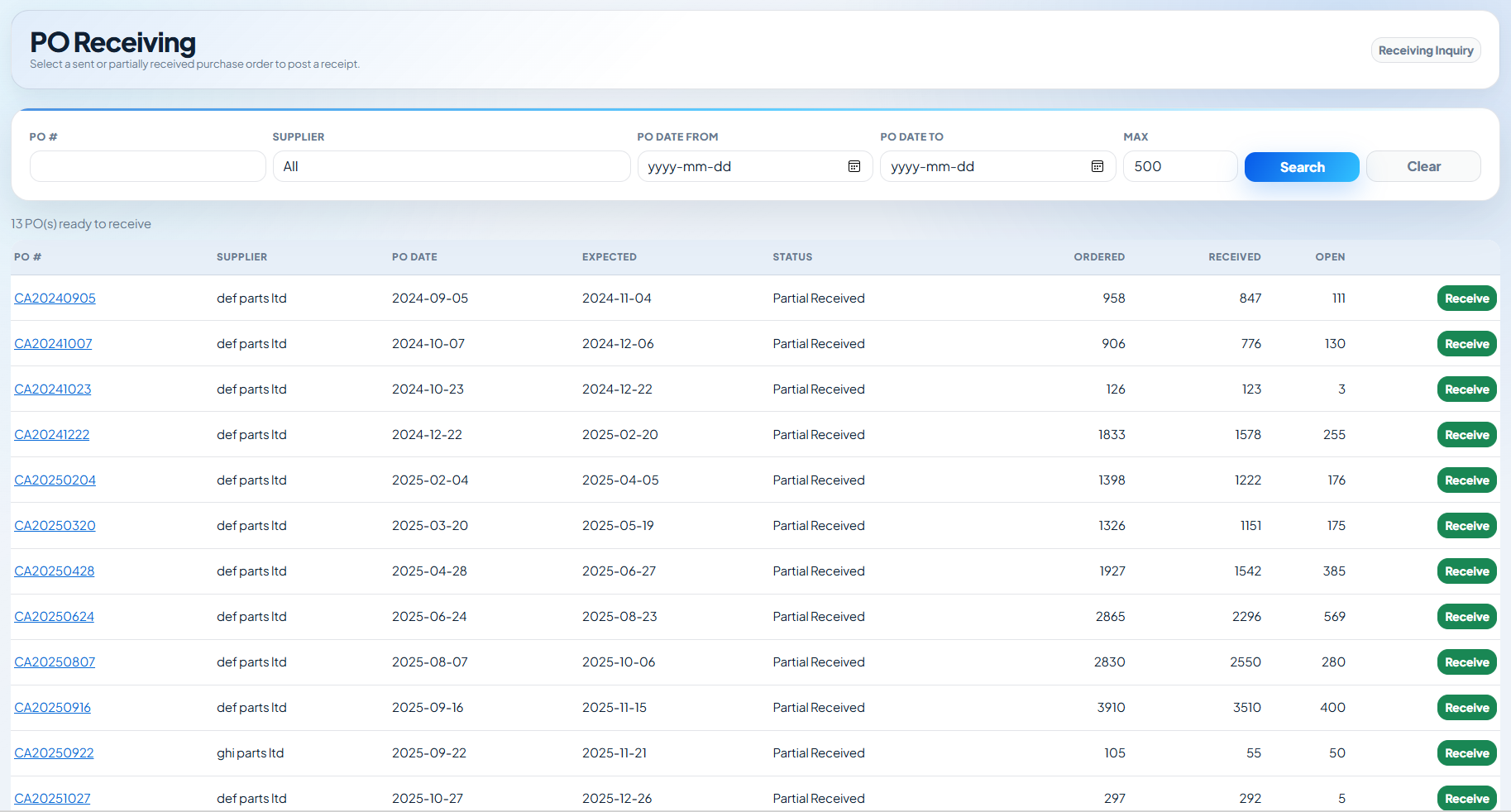Click '13 PO(s) ready to receive' text
The image size is (1511, 812).
81,224
